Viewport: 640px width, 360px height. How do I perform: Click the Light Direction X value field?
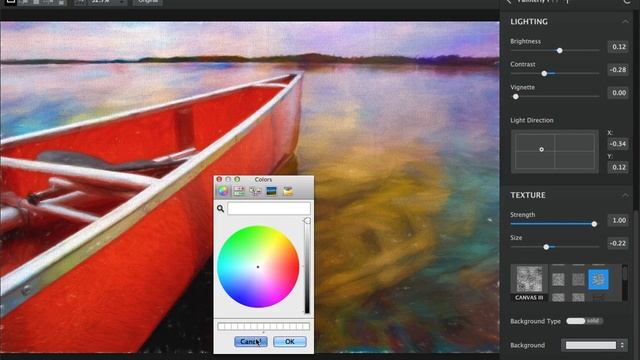pyautogui.click(x=618, y=144)
